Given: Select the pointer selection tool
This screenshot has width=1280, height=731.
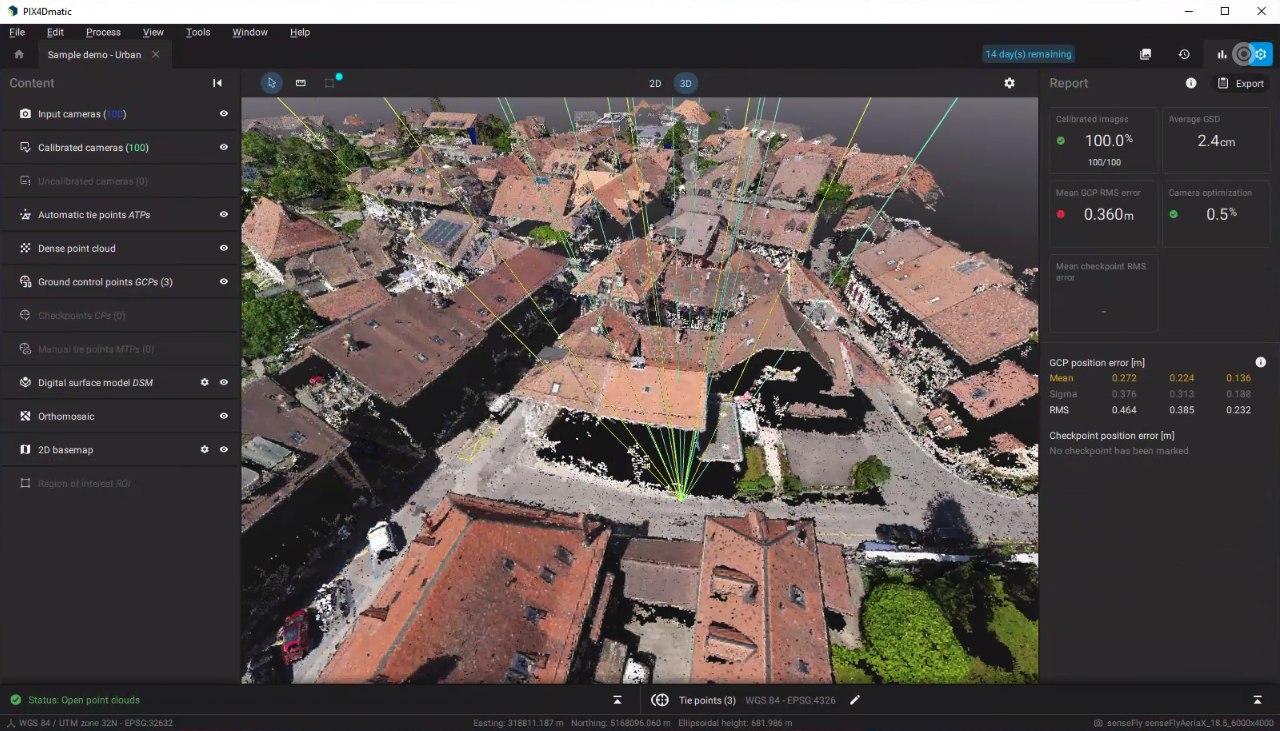Looking at the screenshot, I should coord(271,83).
